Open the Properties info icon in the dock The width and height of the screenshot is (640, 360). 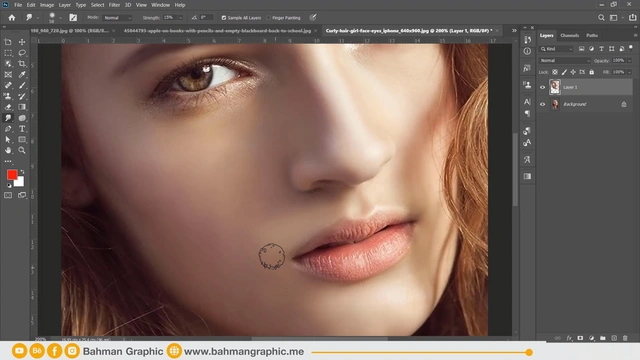(x=527, y=51)
